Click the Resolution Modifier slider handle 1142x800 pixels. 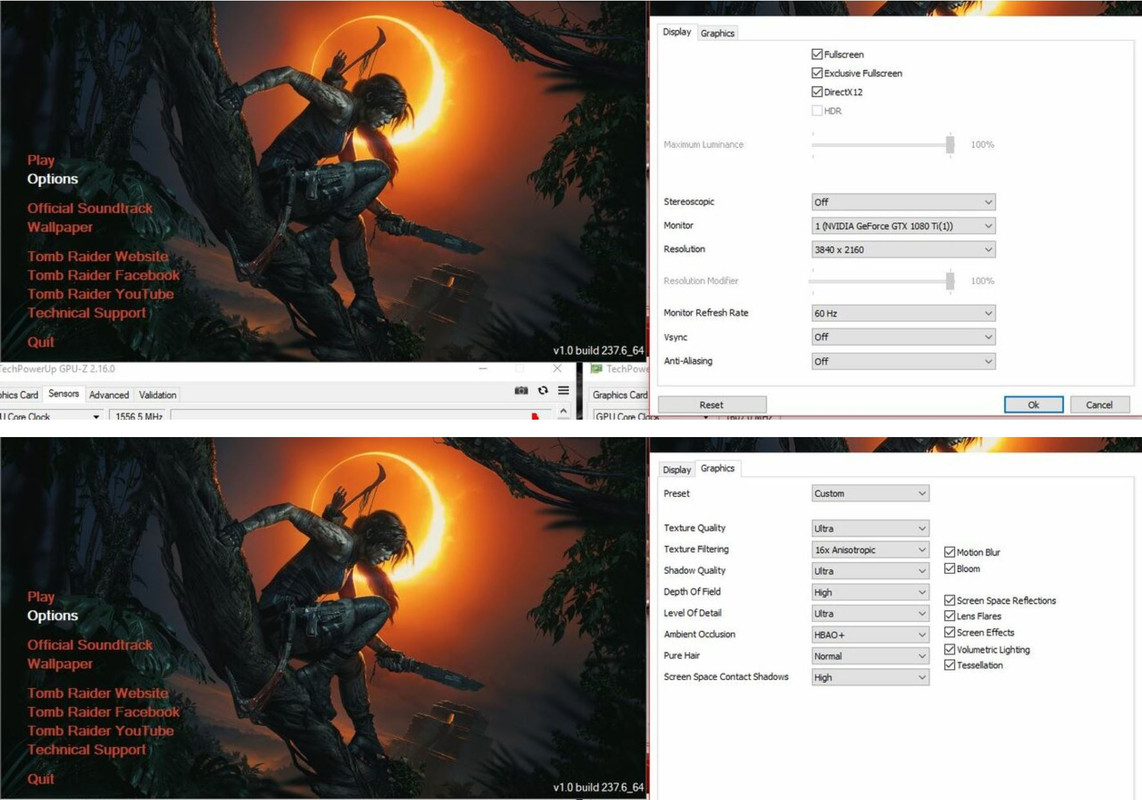click(950, 281)
